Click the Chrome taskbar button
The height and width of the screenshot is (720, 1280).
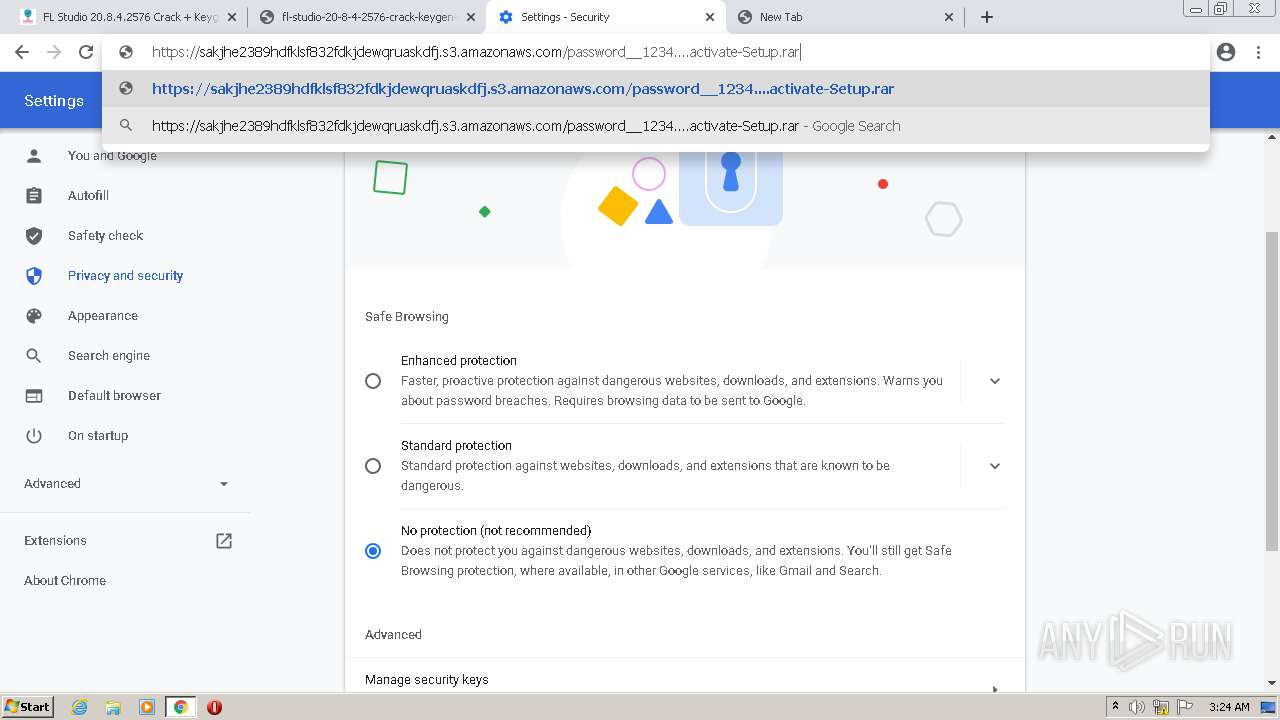pyautogui.click(x=180, y=707)
